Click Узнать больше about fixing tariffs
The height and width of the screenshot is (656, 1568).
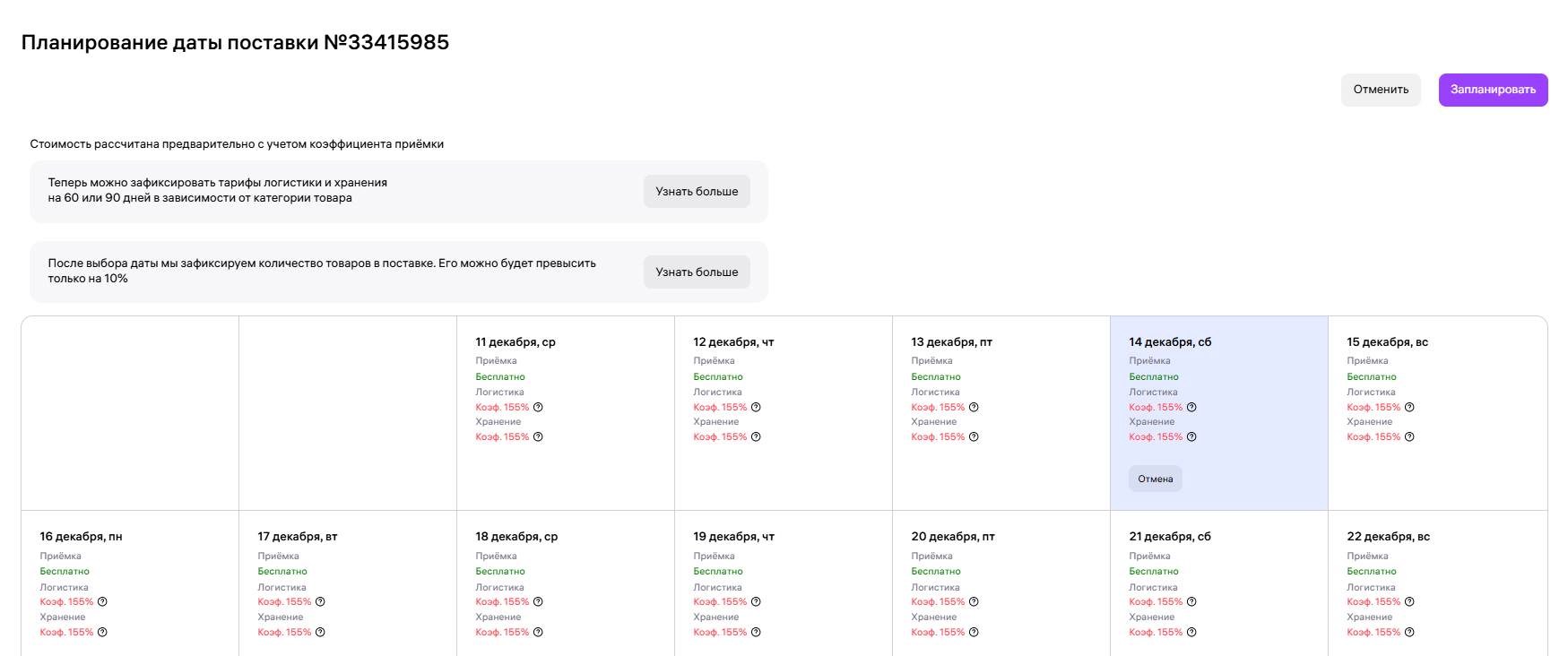click(697, 192)
